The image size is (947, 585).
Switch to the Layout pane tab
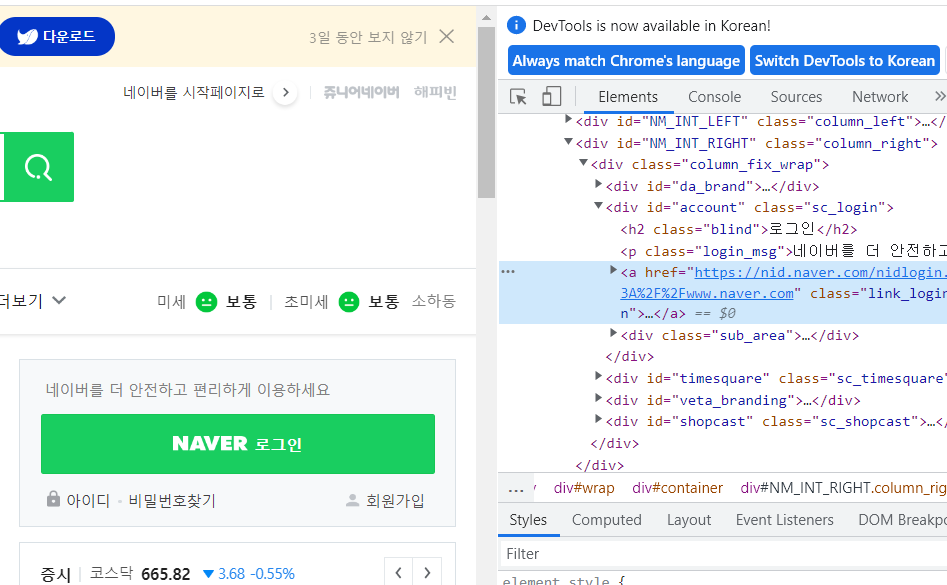point(689,520)
